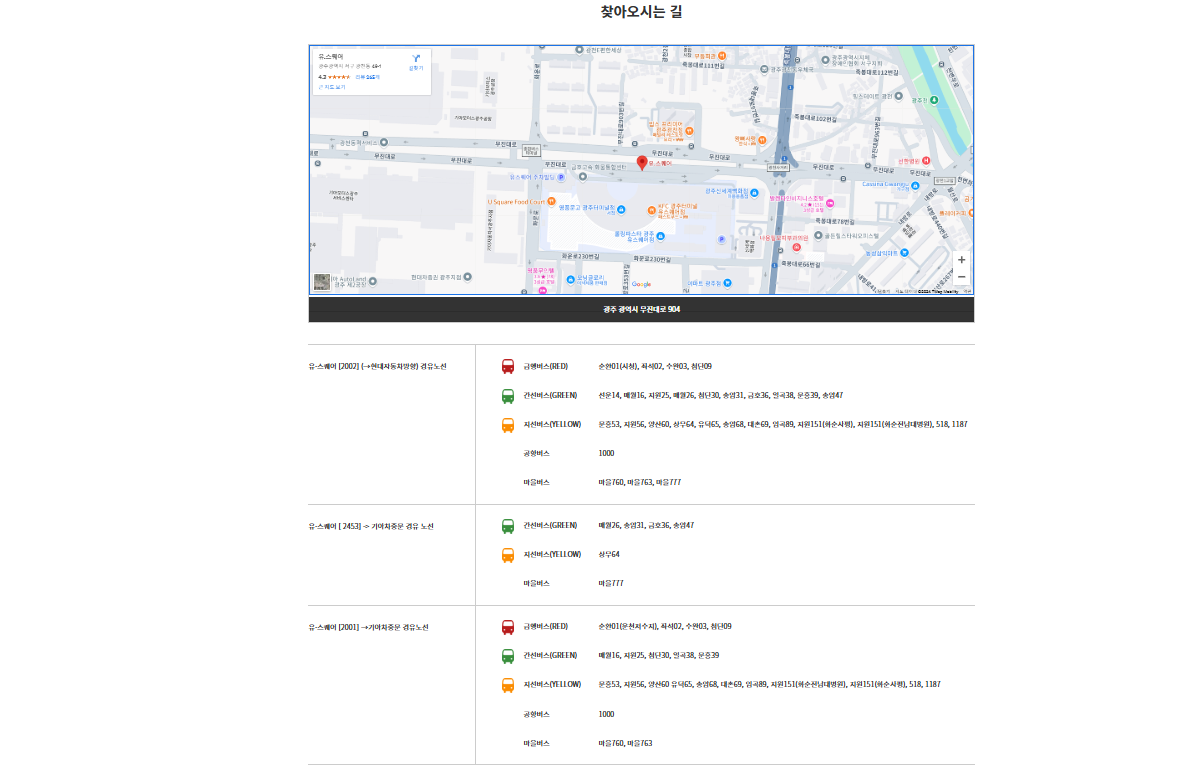1186x782 pixels.
Task: Select the 유스퀘어 [2002] route heading
Action: [x=377, y=366]
